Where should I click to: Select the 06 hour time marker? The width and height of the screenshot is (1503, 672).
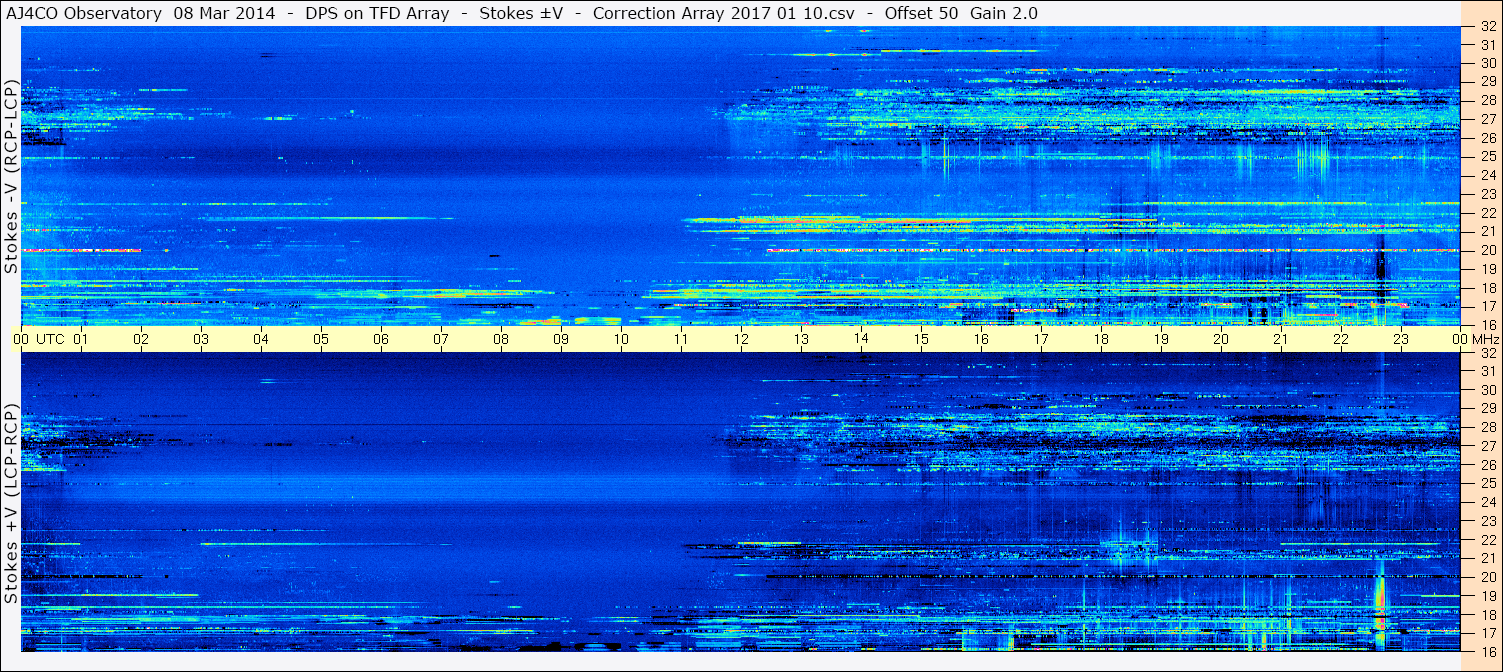tap(381, 339)
